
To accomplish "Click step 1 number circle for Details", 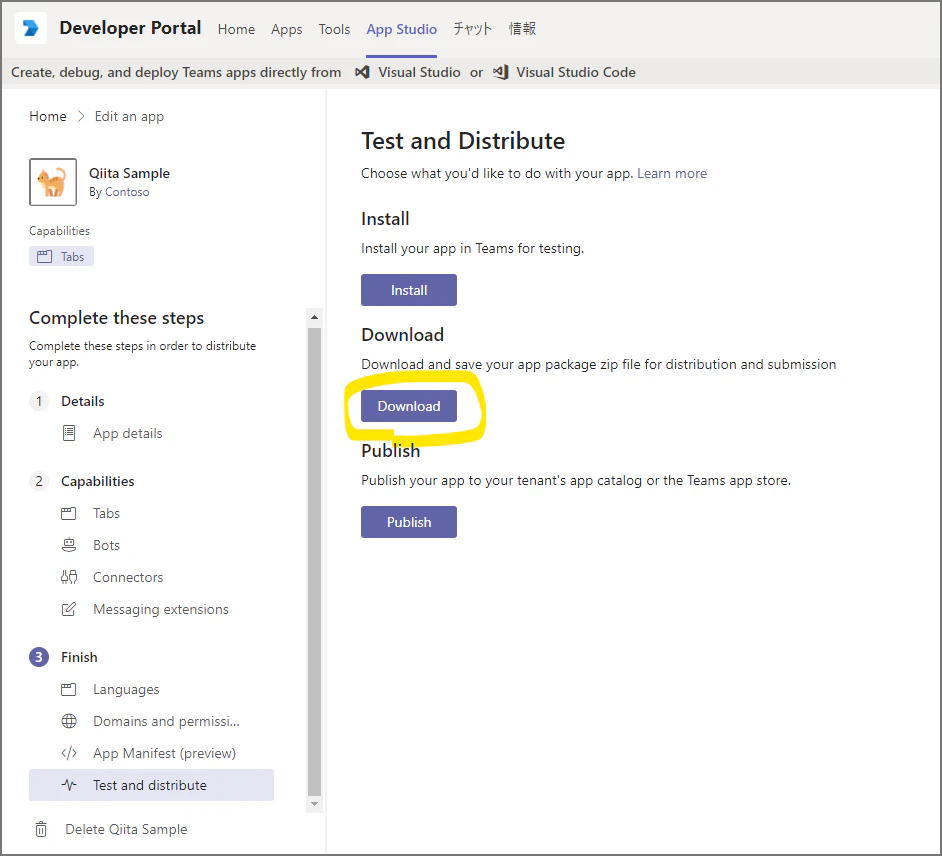I will coord(39,401).
